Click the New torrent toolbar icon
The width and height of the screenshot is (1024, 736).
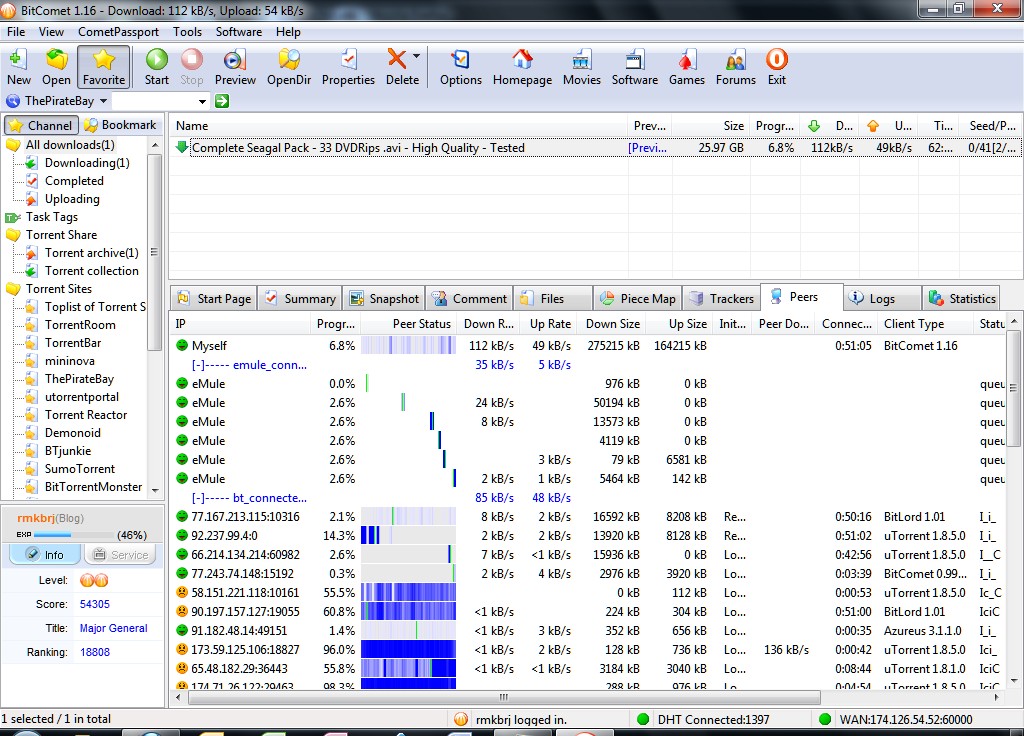[x=18, y=67]
